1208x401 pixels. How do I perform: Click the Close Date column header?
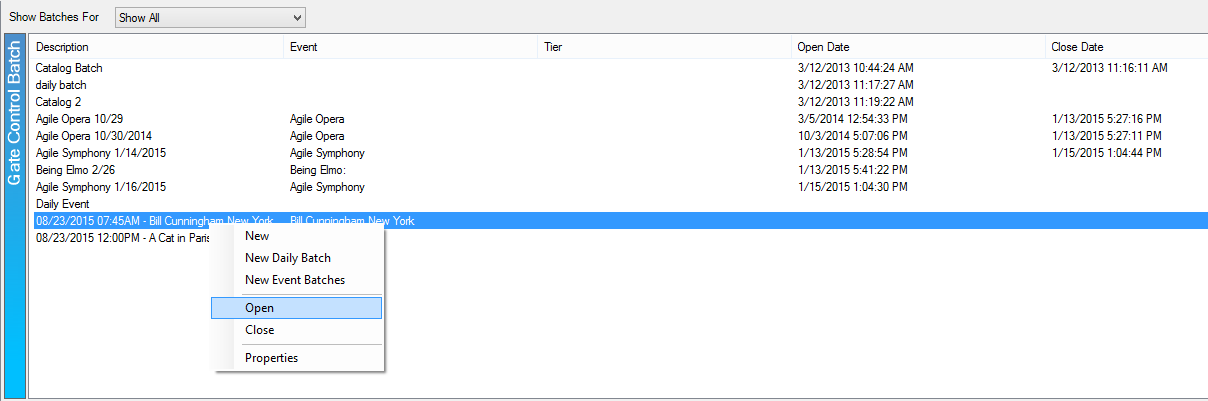coord(1077,47)
